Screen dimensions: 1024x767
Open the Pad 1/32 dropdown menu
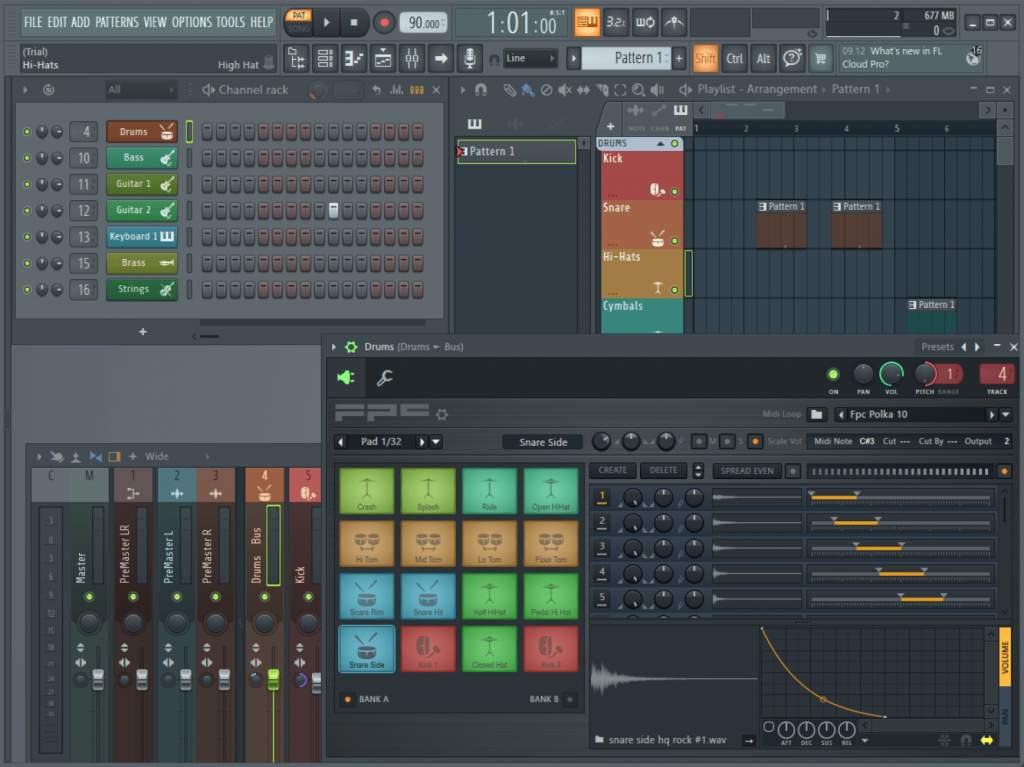click(x=436, y=442)
